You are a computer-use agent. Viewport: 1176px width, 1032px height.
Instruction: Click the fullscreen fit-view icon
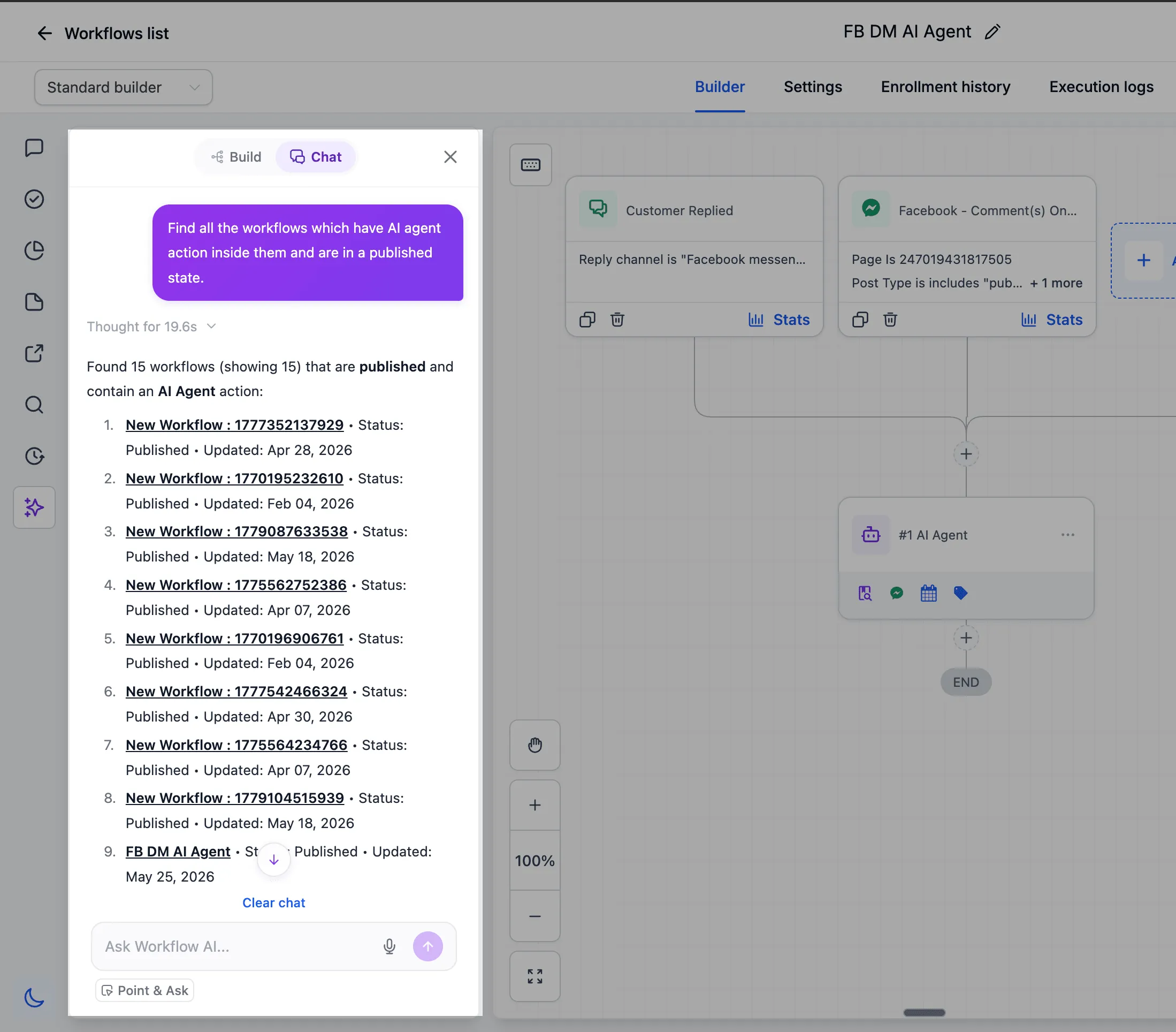534,976
